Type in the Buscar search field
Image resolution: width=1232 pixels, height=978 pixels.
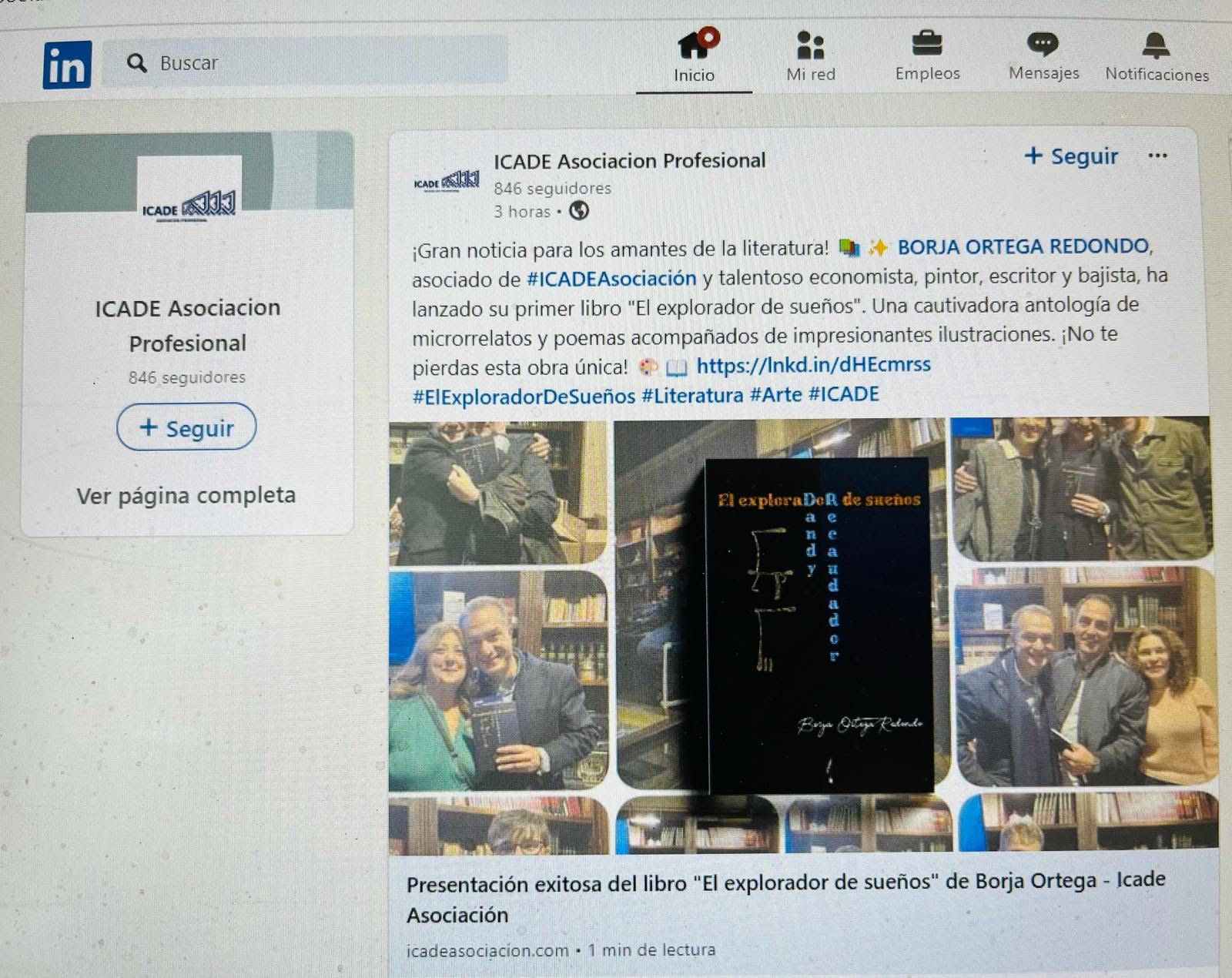click(323, 62)
